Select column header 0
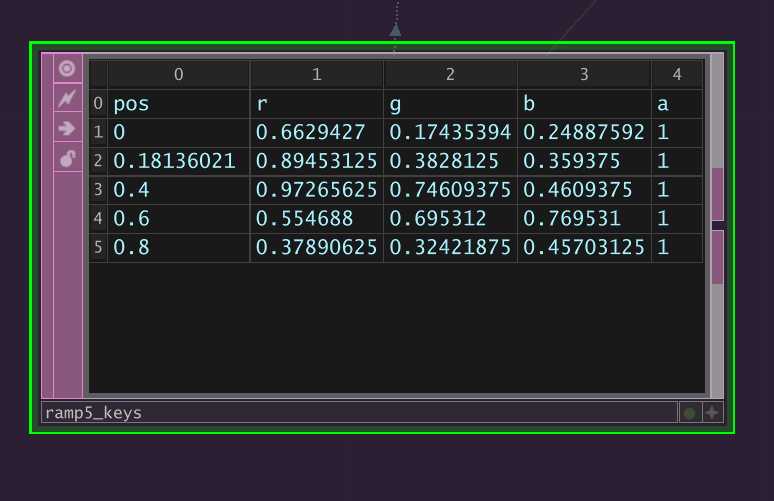The image size is (774, 501). [x=178, y=75]
